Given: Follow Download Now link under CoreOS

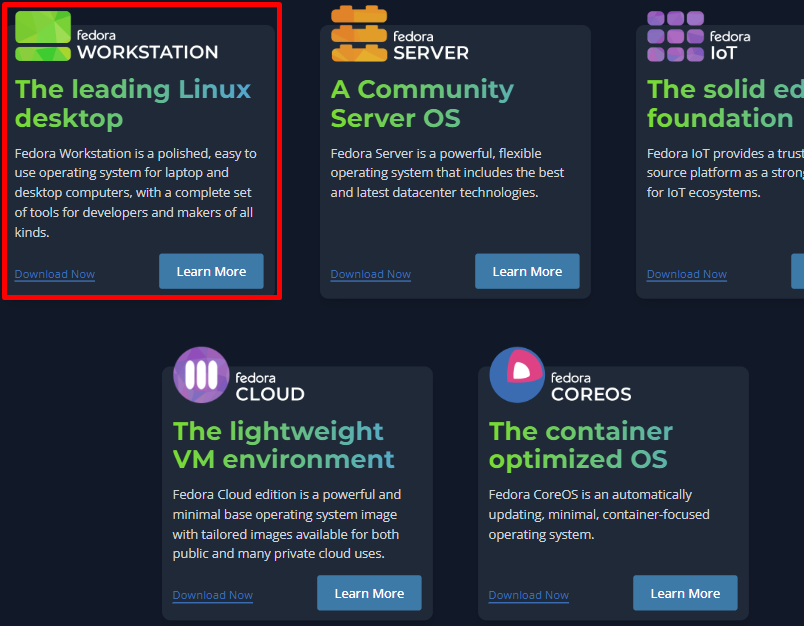Looking at the screenshot, I should [528, 595].
